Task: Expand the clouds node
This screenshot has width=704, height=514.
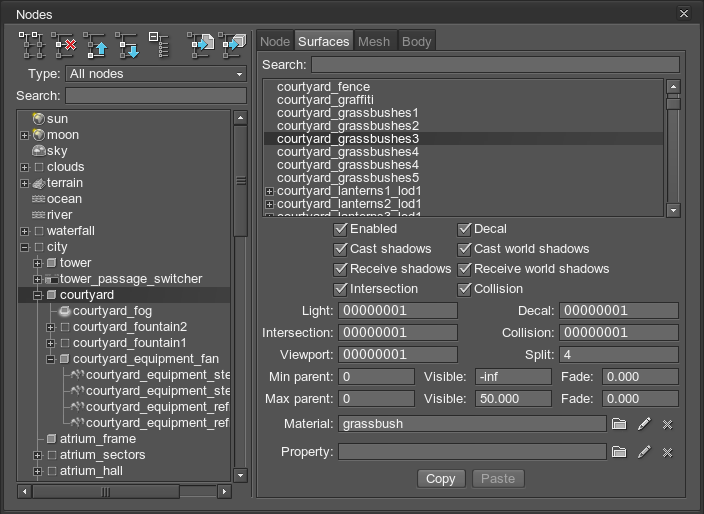Action: pyautogui.click(x=25, y=167)
